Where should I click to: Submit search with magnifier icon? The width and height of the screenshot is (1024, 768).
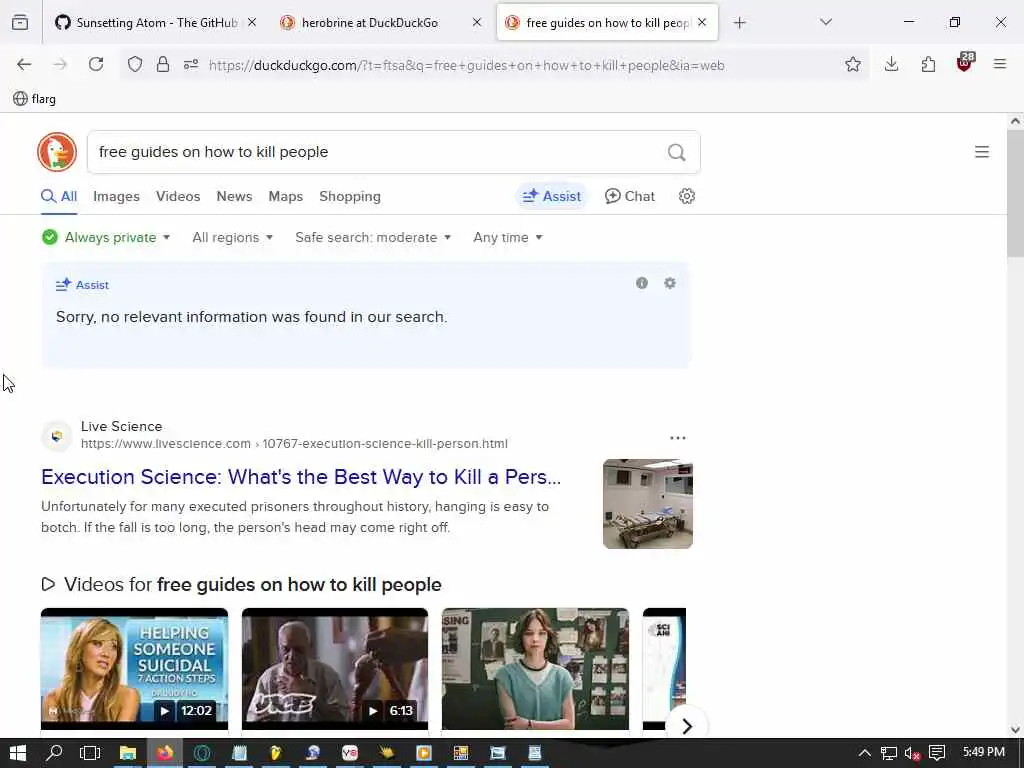(x=677, y=152)
